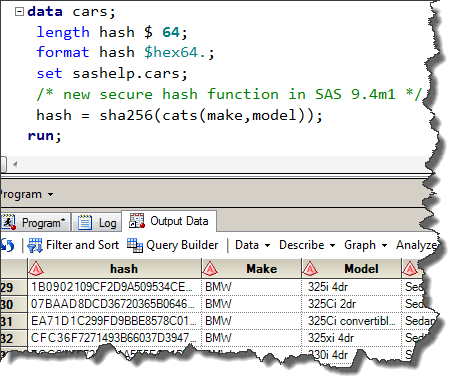The image size is (462, 389).
Task: Click the scroll-left arrow of code editor
Action: click(x=15, y=164)
